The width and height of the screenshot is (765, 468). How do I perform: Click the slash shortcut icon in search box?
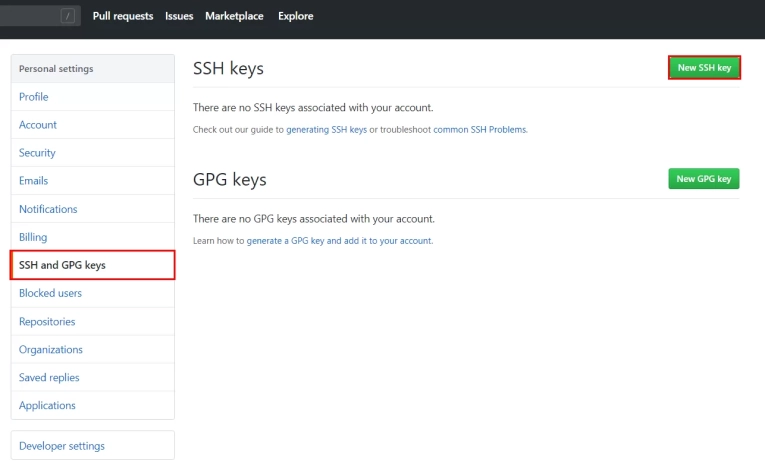pos(68,16)
